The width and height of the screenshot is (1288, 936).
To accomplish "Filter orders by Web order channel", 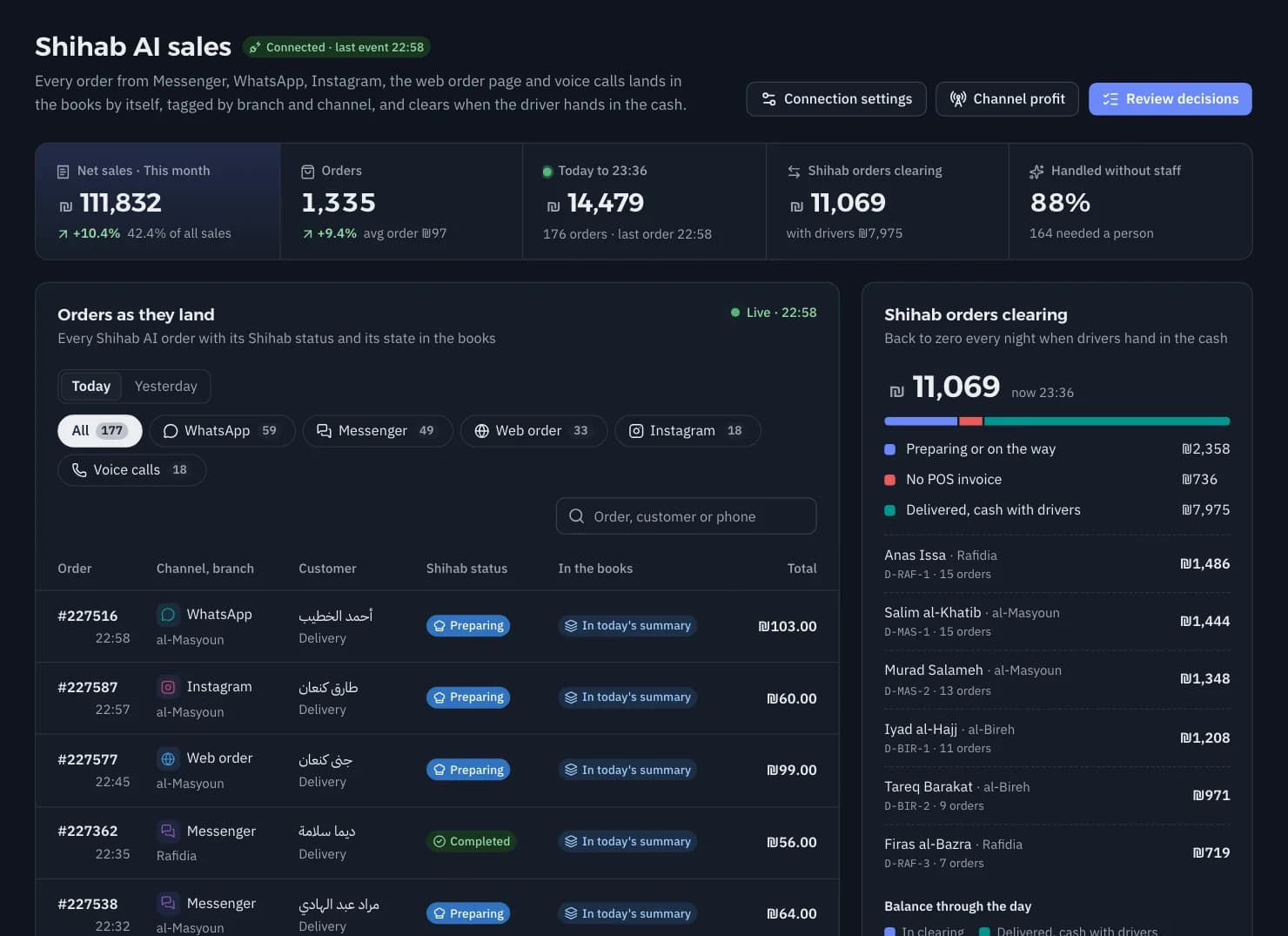I will (533, 431).
